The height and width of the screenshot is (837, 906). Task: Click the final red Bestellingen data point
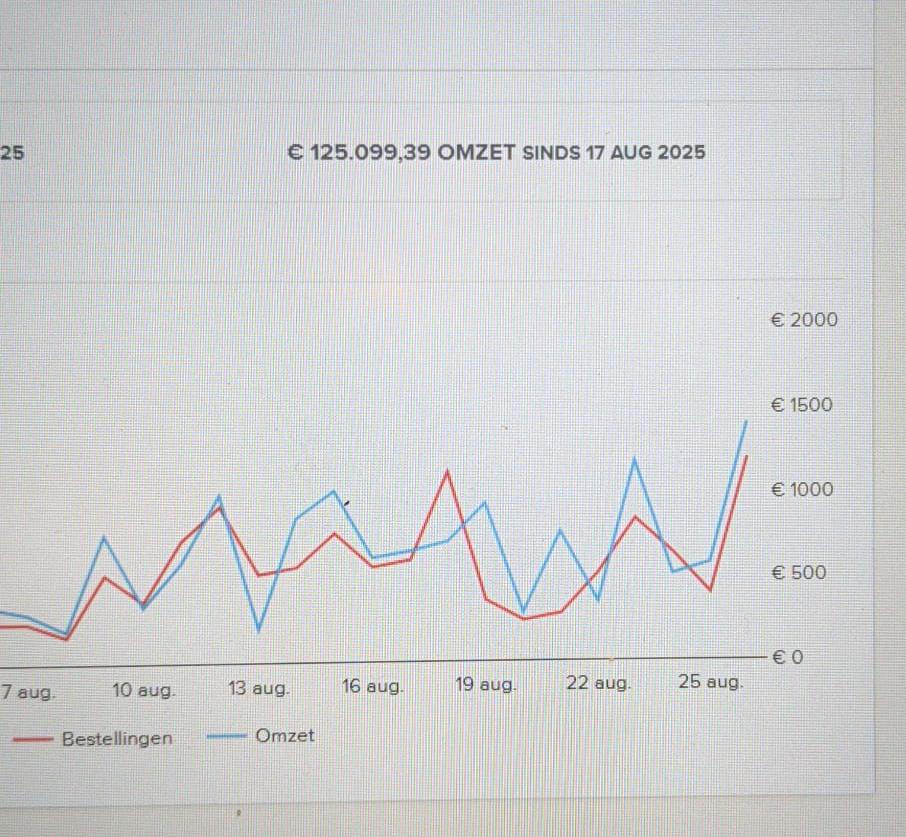coord(747,456)
